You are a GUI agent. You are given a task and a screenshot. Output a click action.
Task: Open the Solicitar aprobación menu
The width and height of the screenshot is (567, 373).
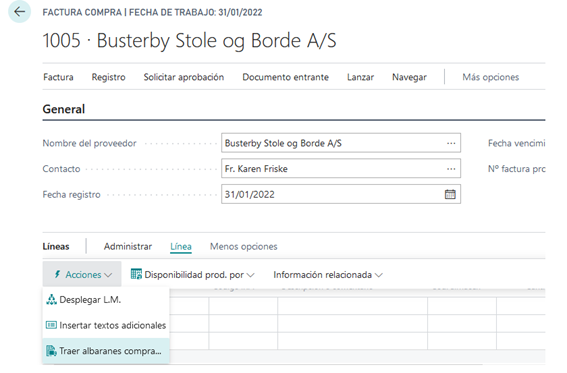tap(184, 77)
